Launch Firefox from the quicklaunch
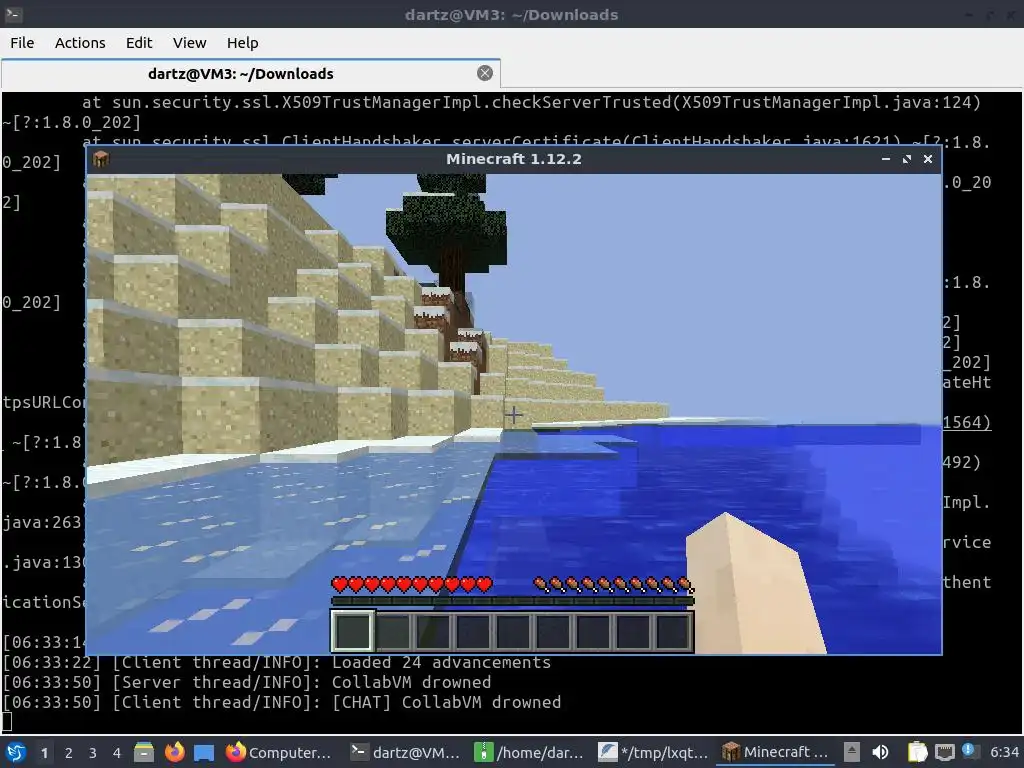The height and width of the screenshot is (768, 1024). click(174, 752)
